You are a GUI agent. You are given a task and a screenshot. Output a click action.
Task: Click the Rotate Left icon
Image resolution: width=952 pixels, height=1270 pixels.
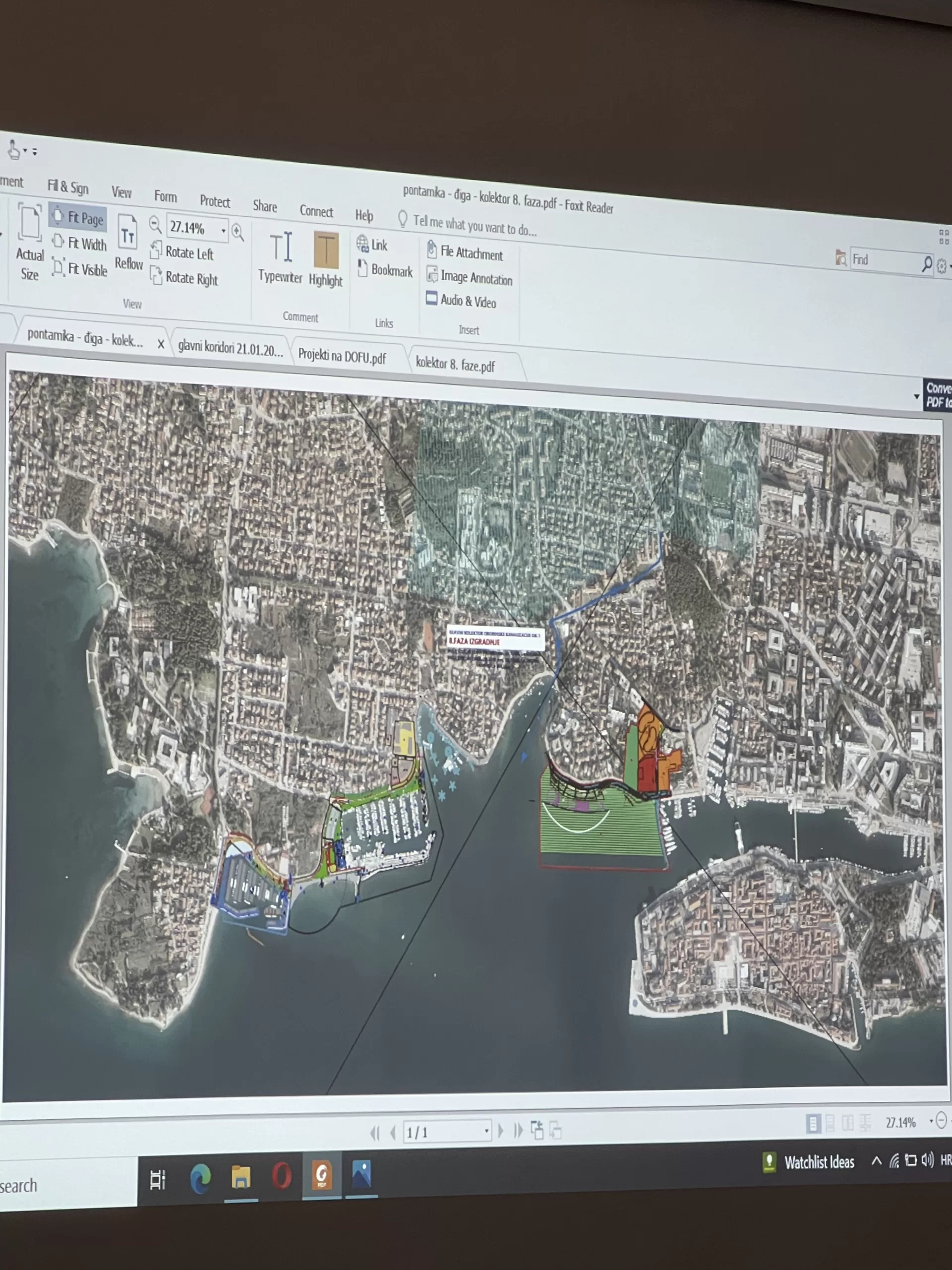(156, 251)
